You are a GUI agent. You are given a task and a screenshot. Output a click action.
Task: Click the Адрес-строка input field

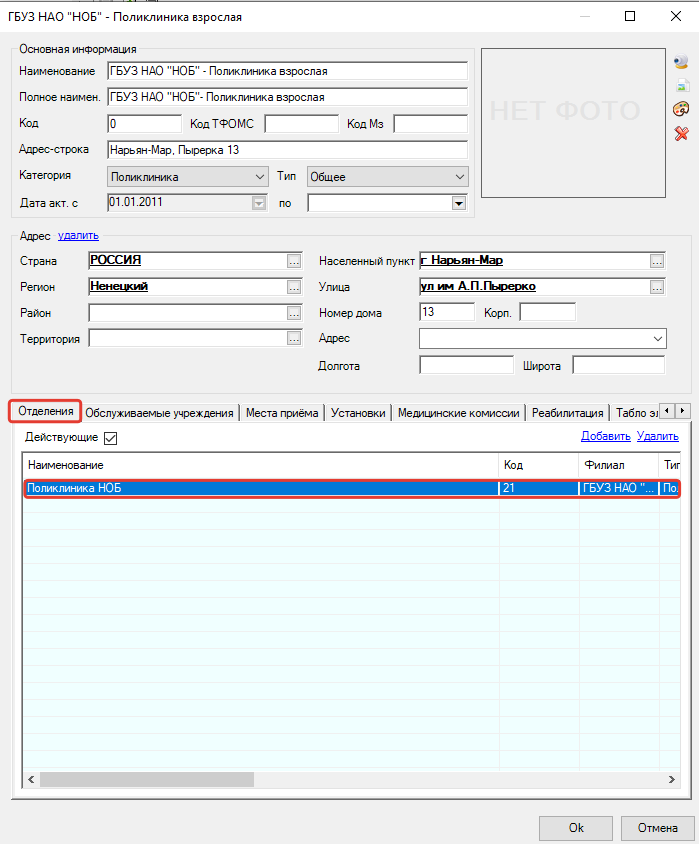pyautogui.click(x=287, y=150)
